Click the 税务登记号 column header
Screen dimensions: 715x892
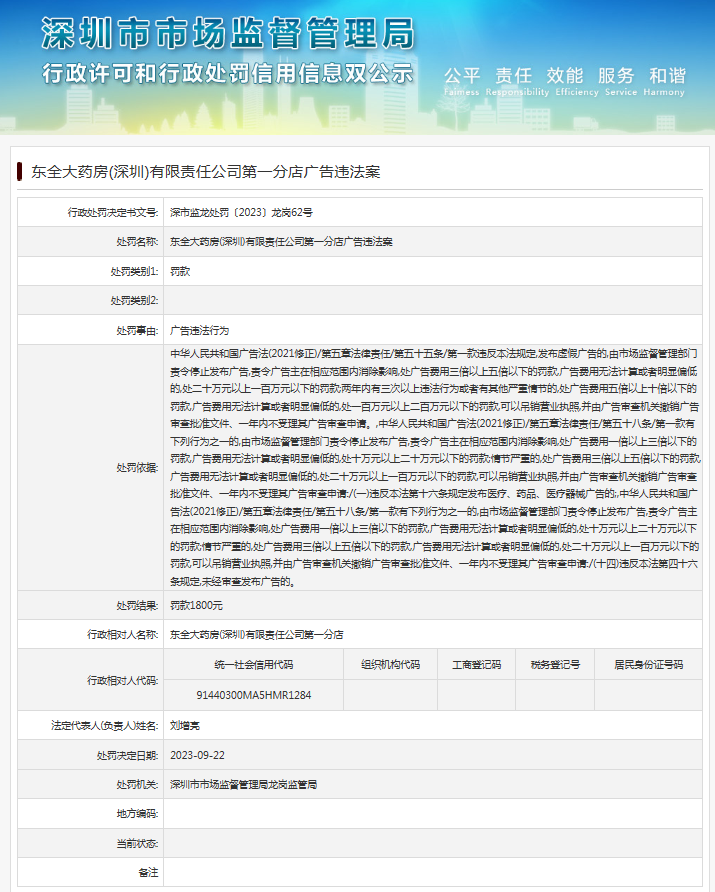click(x=555, y=664)
